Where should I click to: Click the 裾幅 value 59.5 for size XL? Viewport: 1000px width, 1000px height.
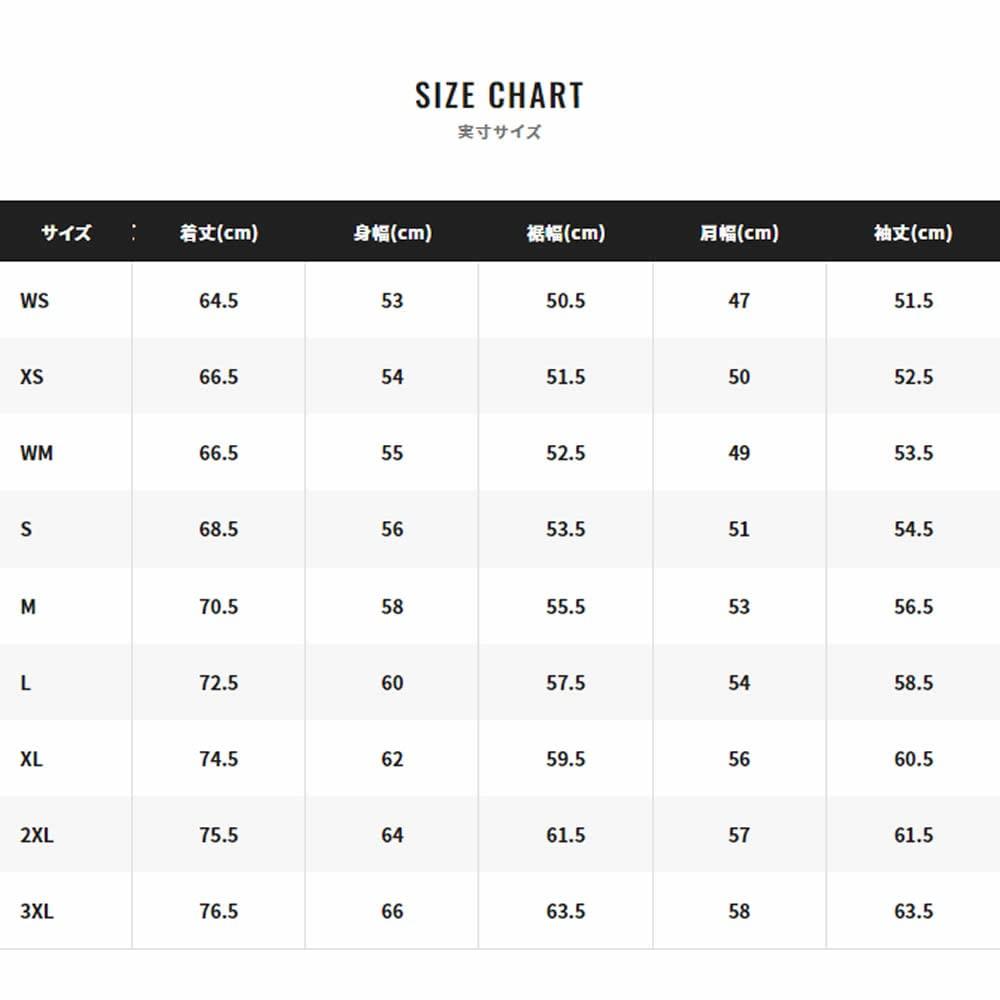(566, 759)
